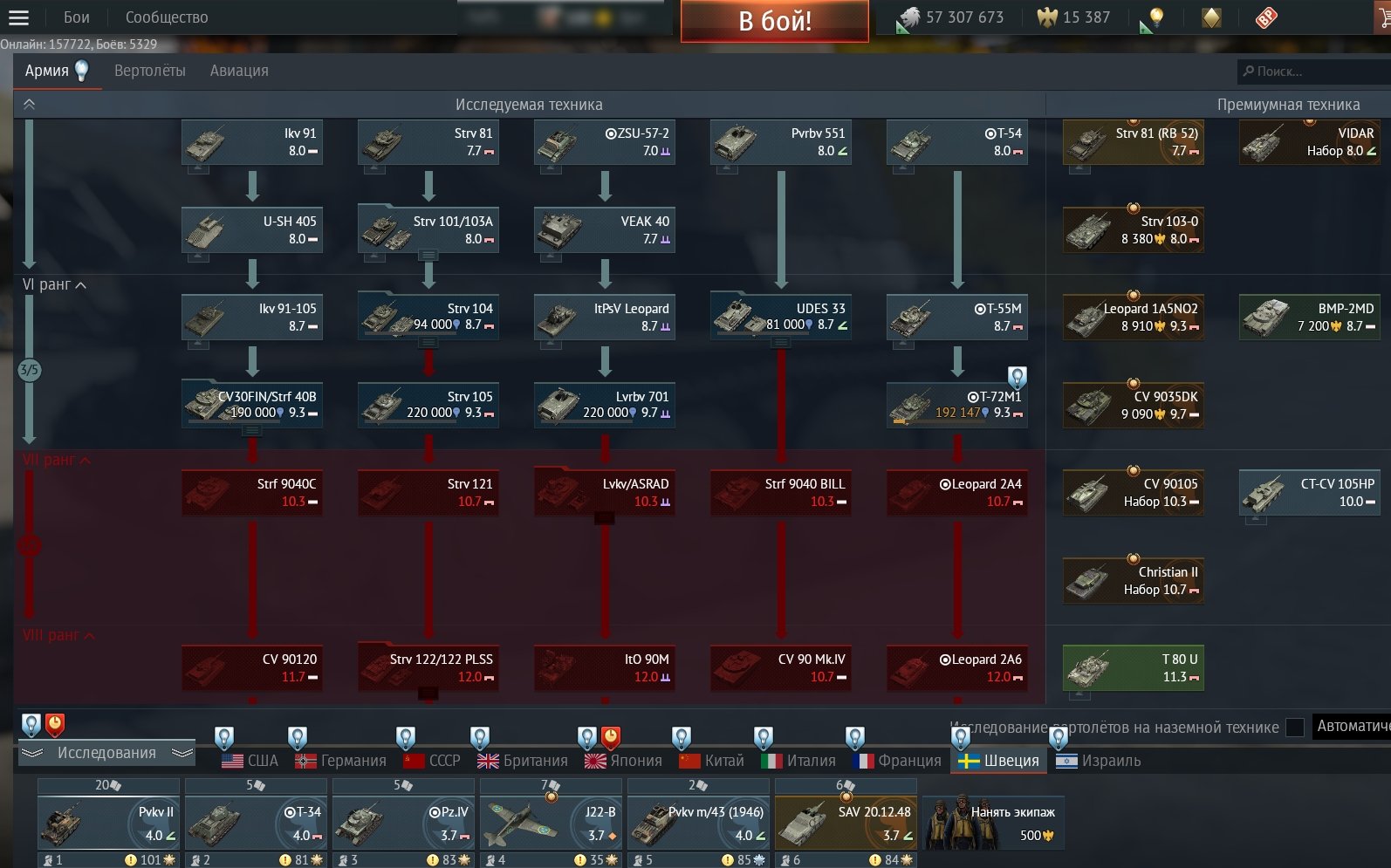
Task: Click the Поиск search field
Action: coord(1313,72)
